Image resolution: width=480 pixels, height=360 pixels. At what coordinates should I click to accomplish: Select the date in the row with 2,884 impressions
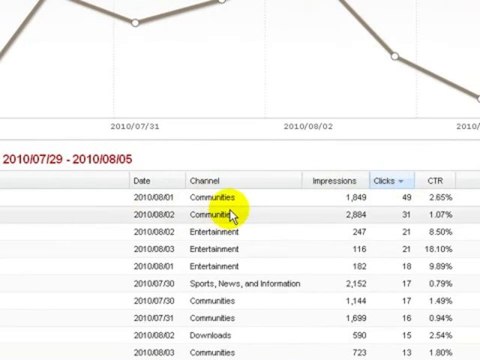tap(154, 215)
